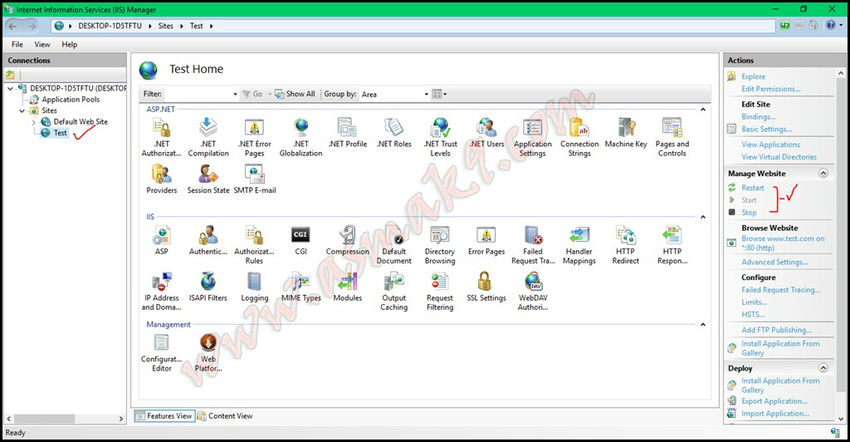850x442 pixels.
Task: Collapse the DESKTOP-1D5TFTU server node
Action: tap(10, 88)
